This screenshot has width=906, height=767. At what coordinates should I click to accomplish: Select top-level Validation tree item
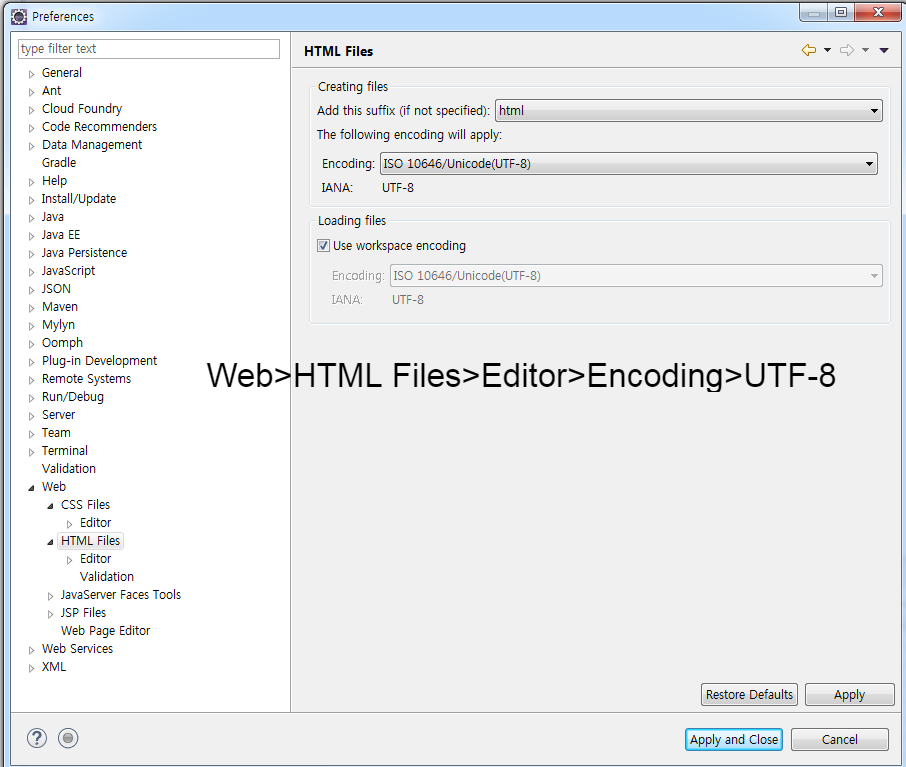click(x=69, y=468)
